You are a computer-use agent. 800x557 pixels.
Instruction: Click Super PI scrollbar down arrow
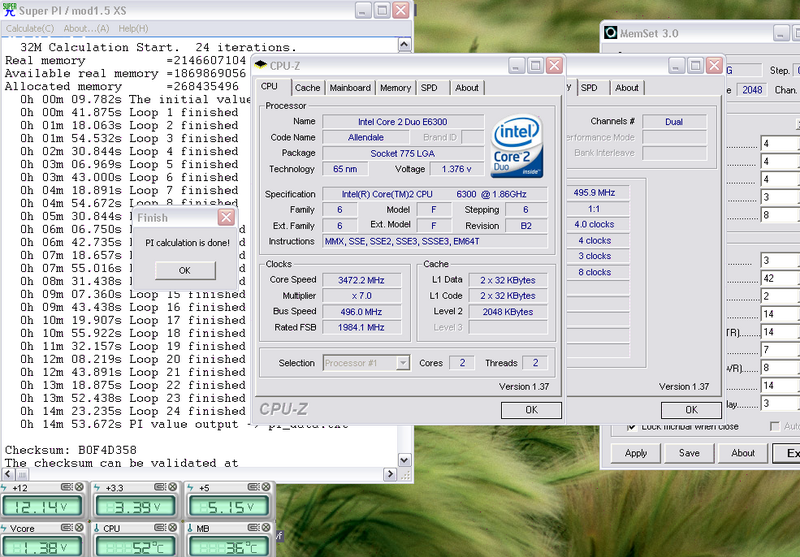(x=404, y=460)
